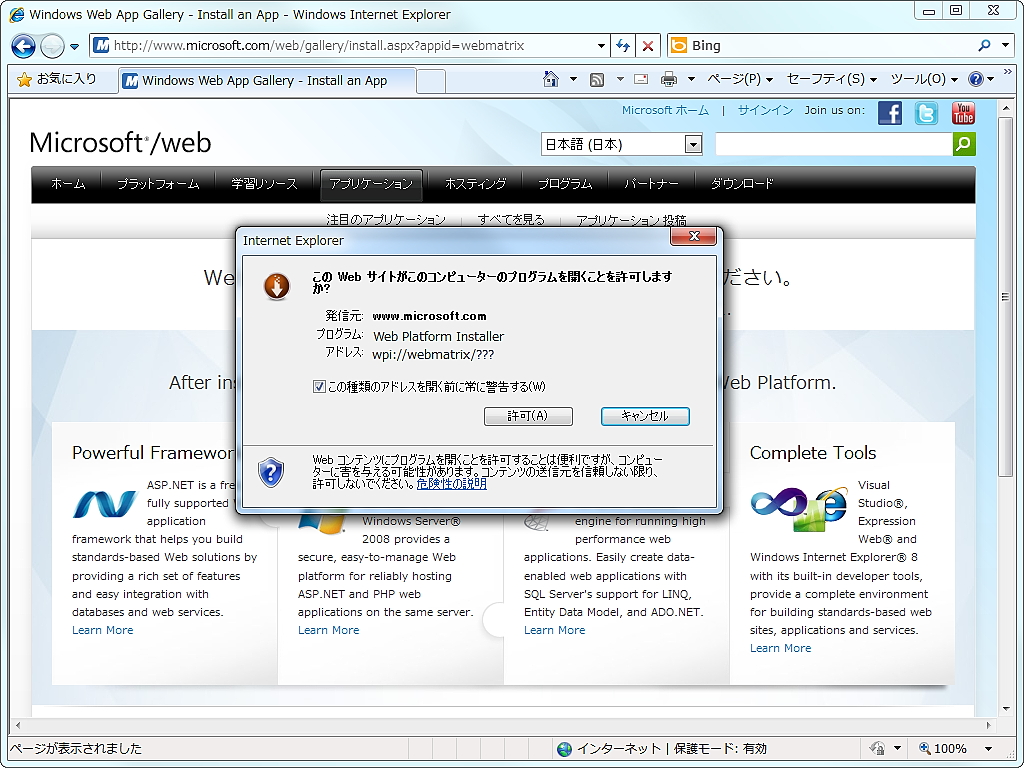Open the ツール(O) menu

924,79
